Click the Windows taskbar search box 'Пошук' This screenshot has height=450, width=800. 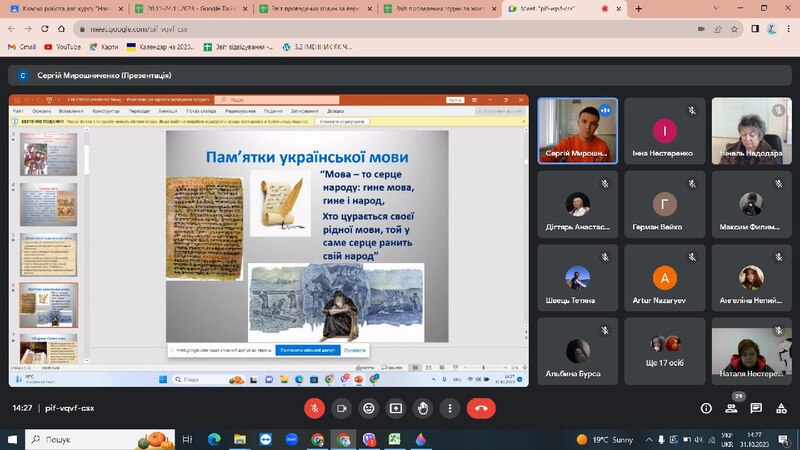99,439
